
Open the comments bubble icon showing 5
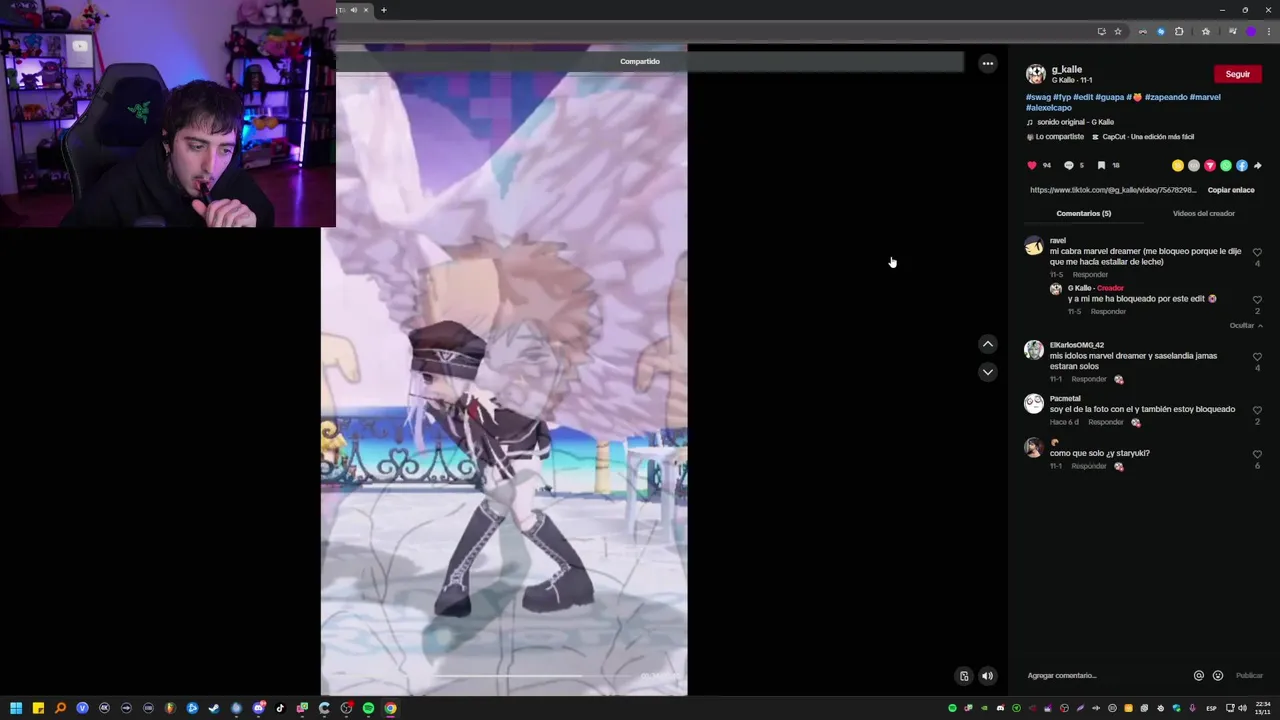click(1068, 165)
